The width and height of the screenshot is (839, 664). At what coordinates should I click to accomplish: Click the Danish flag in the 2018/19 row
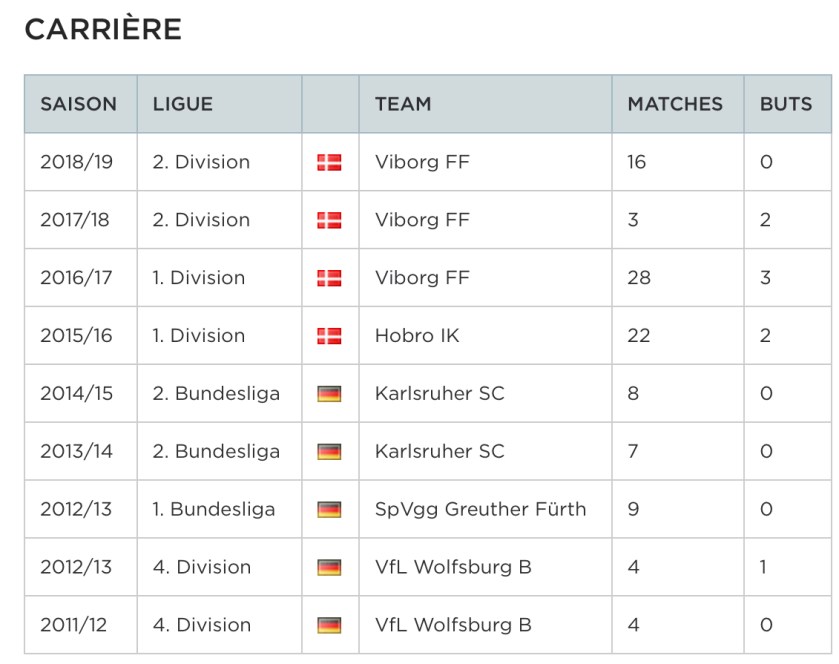pyautogui.click(x=329, y=162)
